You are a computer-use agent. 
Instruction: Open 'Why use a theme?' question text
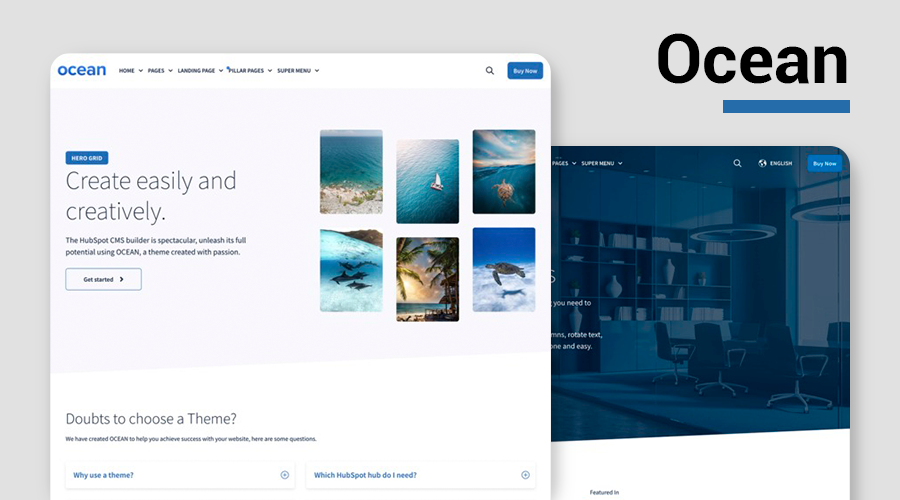click(103, 475)
